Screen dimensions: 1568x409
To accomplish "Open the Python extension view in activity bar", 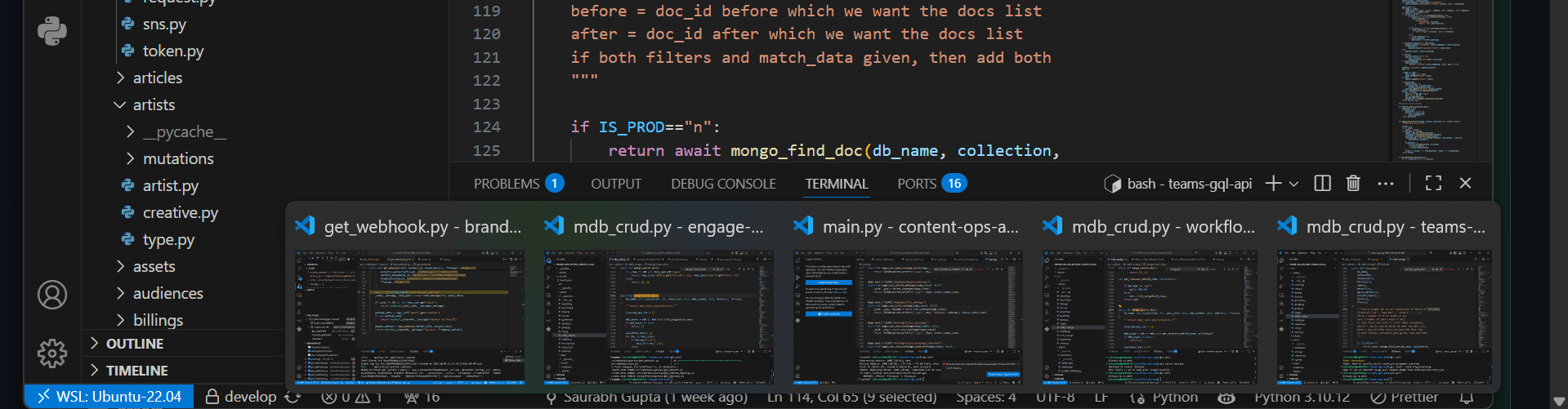I will 52,31.
